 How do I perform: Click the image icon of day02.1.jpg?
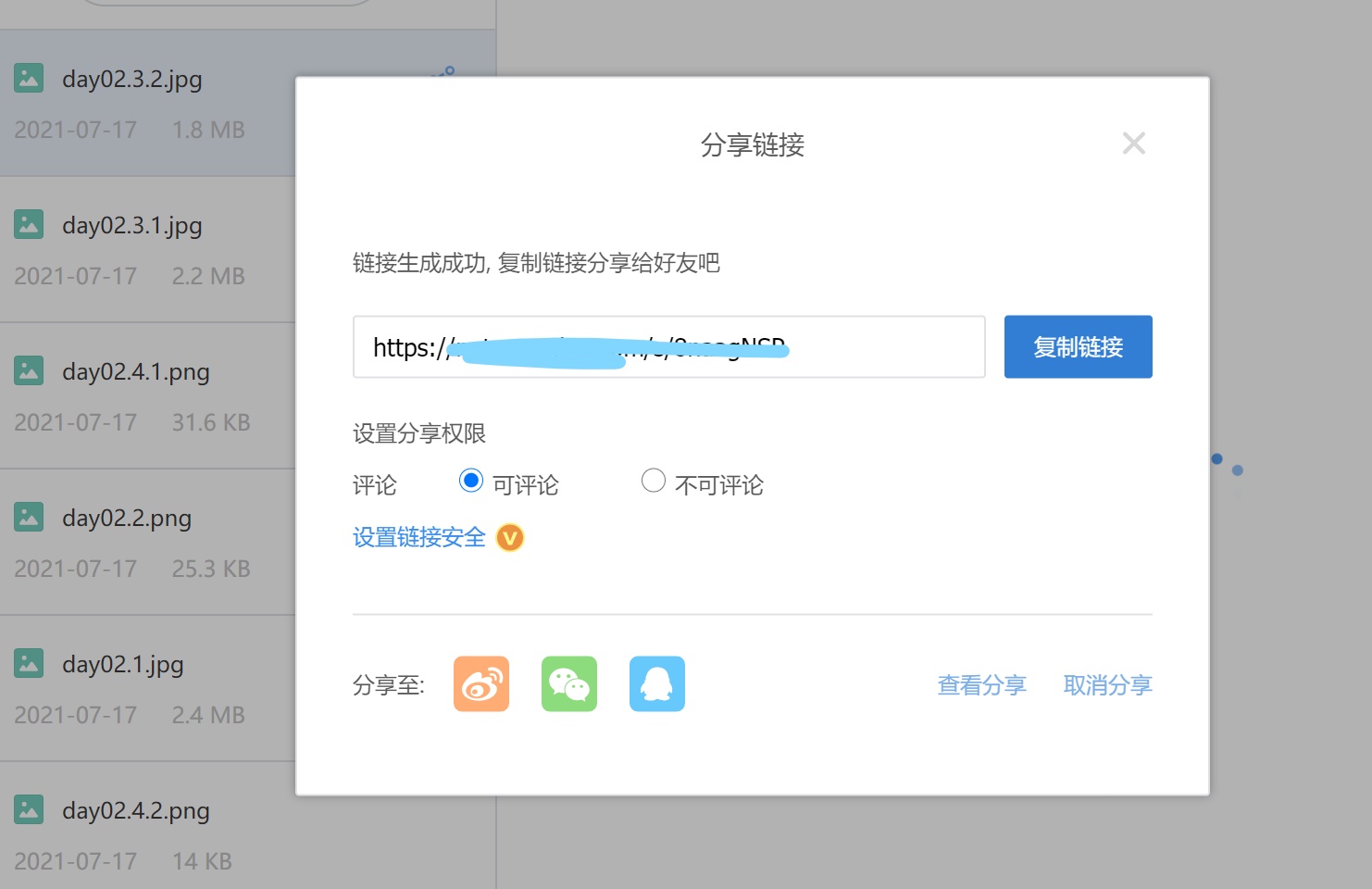pyautogui.click(x=29, y=663)
